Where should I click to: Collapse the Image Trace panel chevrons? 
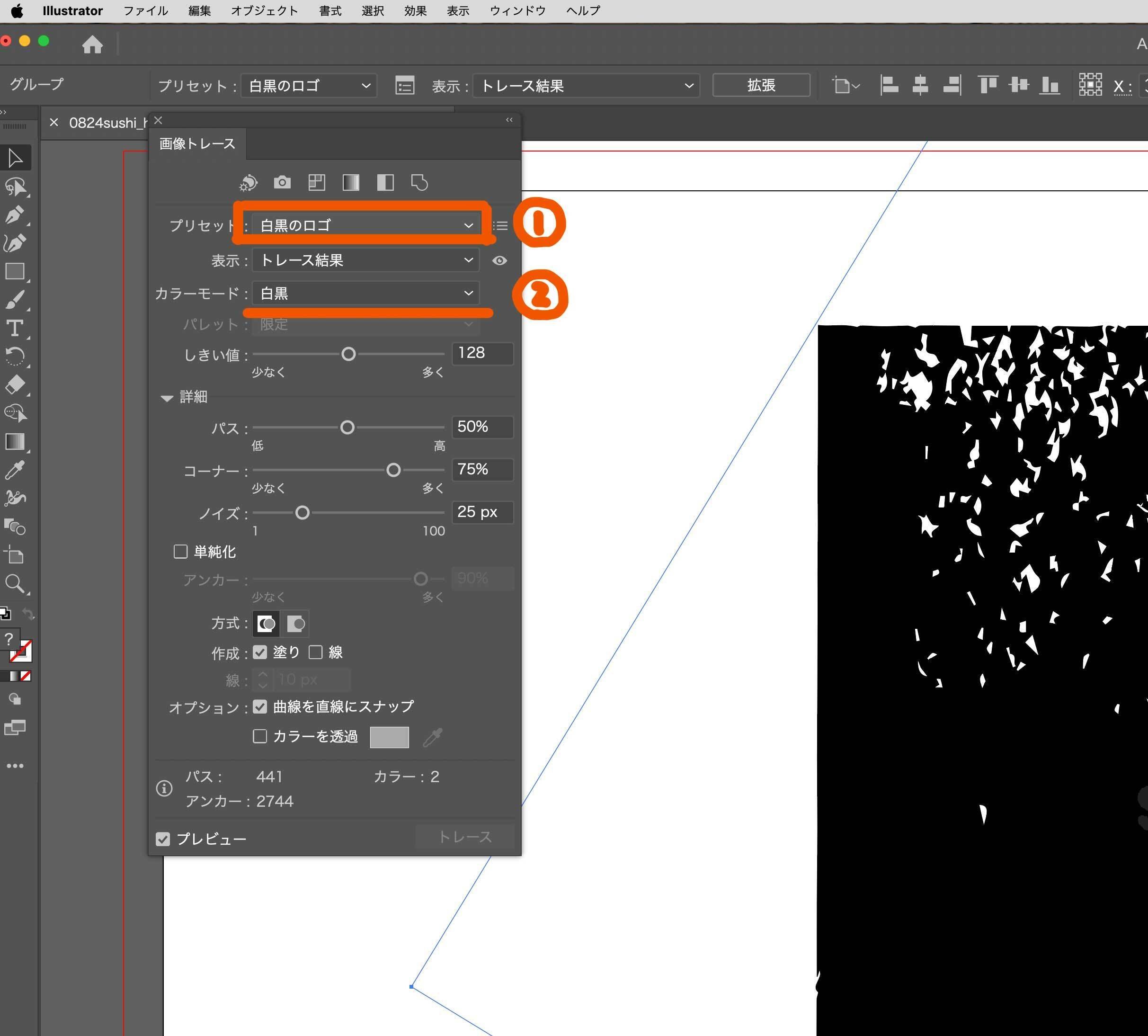click(x=509, y=119)
